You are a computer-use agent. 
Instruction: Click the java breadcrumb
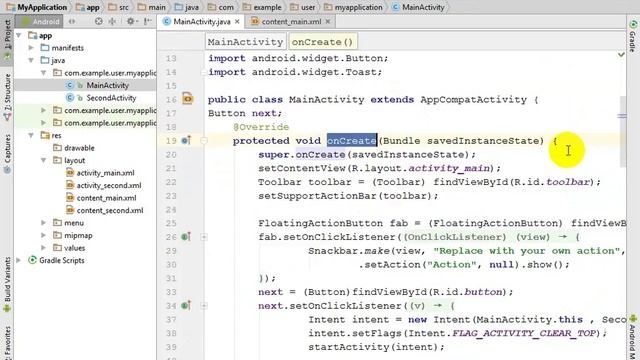[187, 7]
